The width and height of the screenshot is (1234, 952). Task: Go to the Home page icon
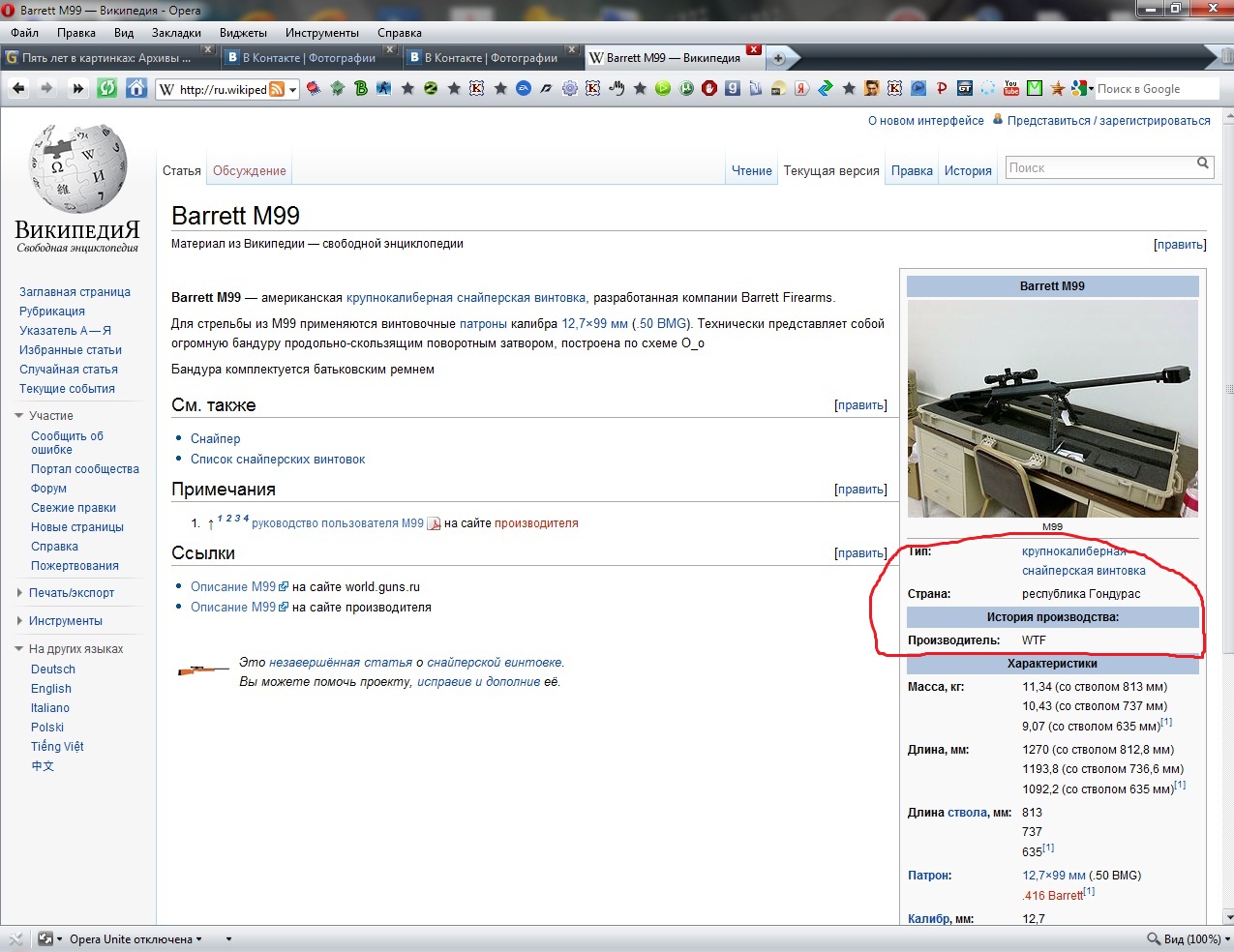136,88
